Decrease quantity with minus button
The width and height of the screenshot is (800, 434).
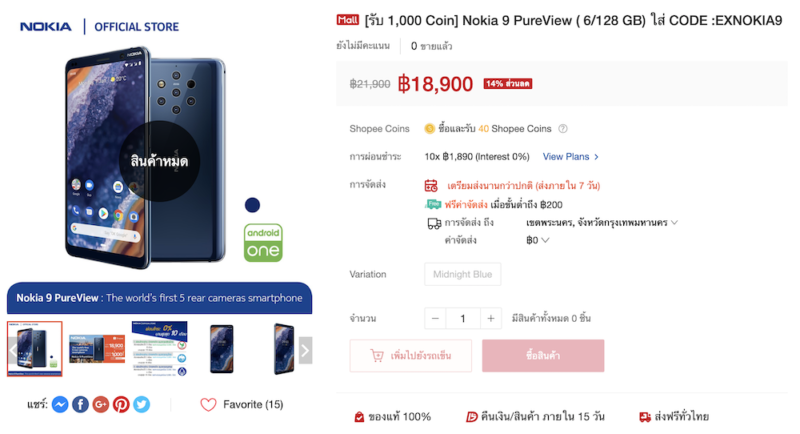pos(435,318)
